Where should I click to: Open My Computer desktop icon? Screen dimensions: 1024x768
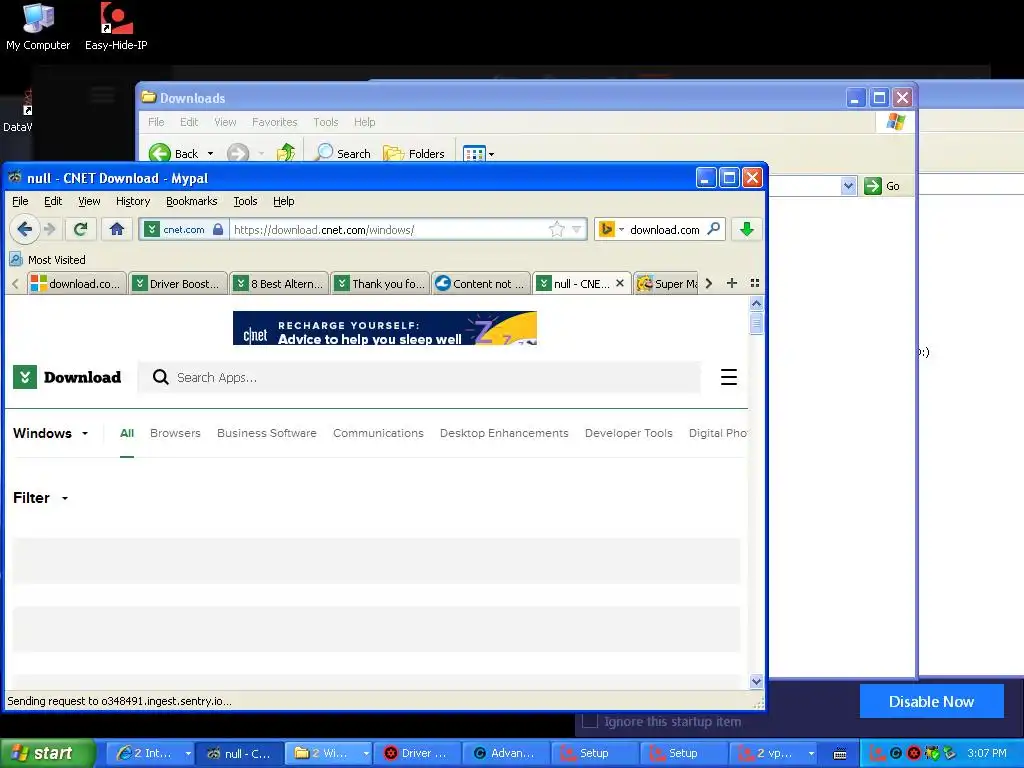tap(38, 27)
